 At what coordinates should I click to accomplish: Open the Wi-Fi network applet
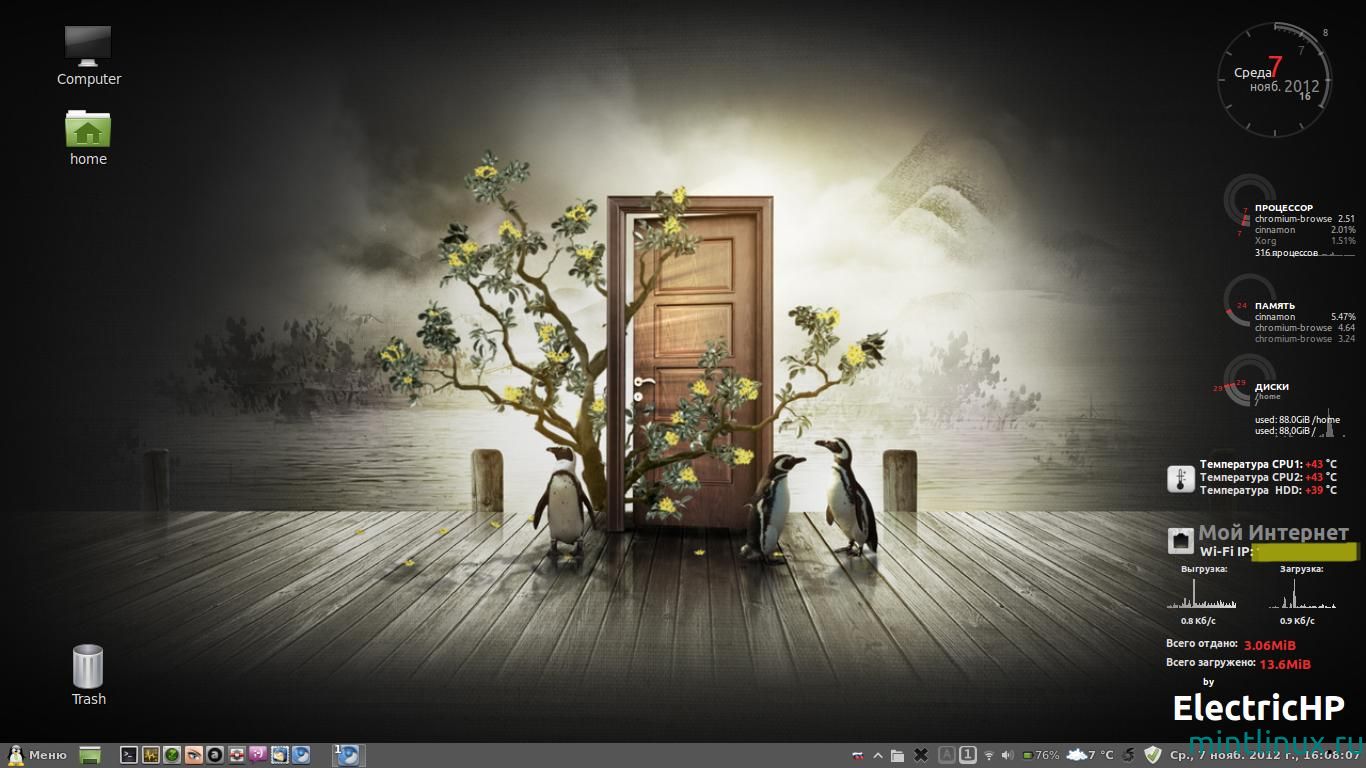click(x=989, y=756)
